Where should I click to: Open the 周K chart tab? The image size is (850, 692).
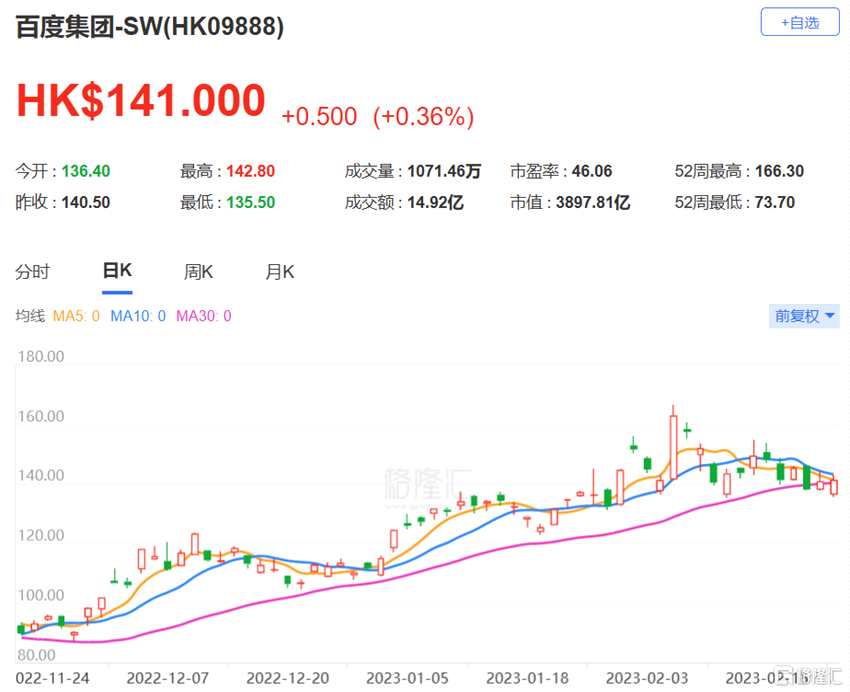[x=198, y=271]
